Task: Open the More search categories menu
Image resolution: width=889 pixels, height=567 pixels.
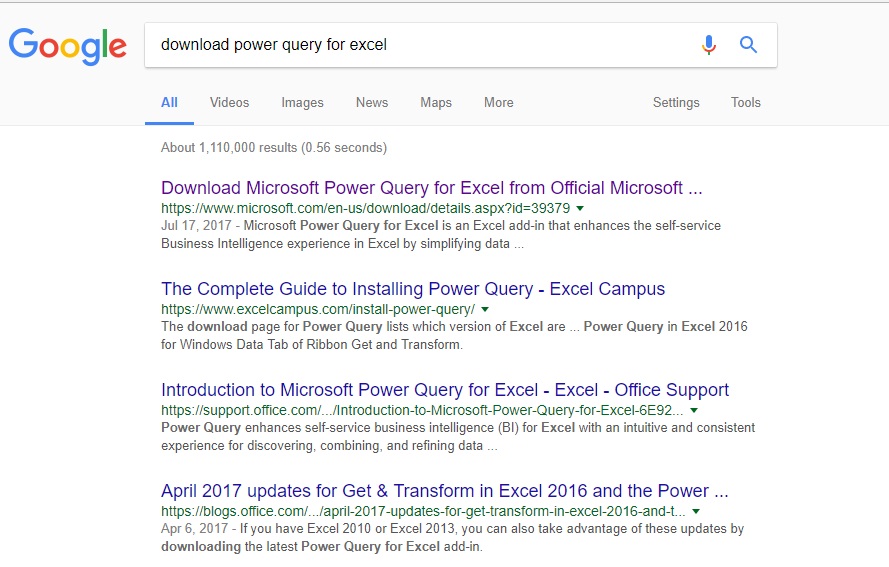Action: point(498,102)
